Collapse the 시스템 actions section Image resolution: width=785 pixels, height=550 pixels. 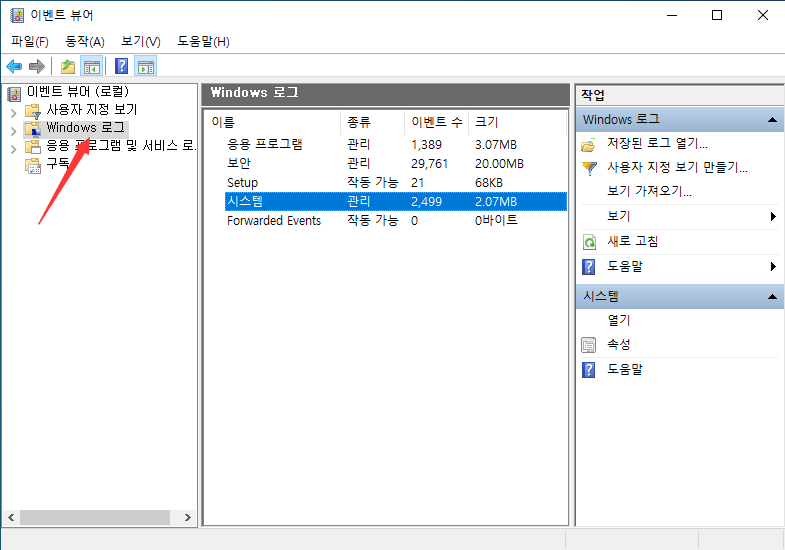click(772, 297)
